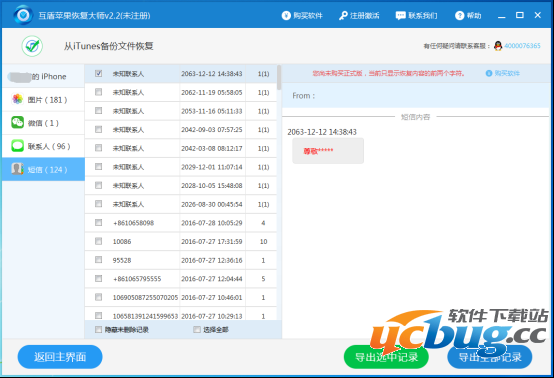Click the From: sender header field
The image size is (554, 378).
point(416,95)
